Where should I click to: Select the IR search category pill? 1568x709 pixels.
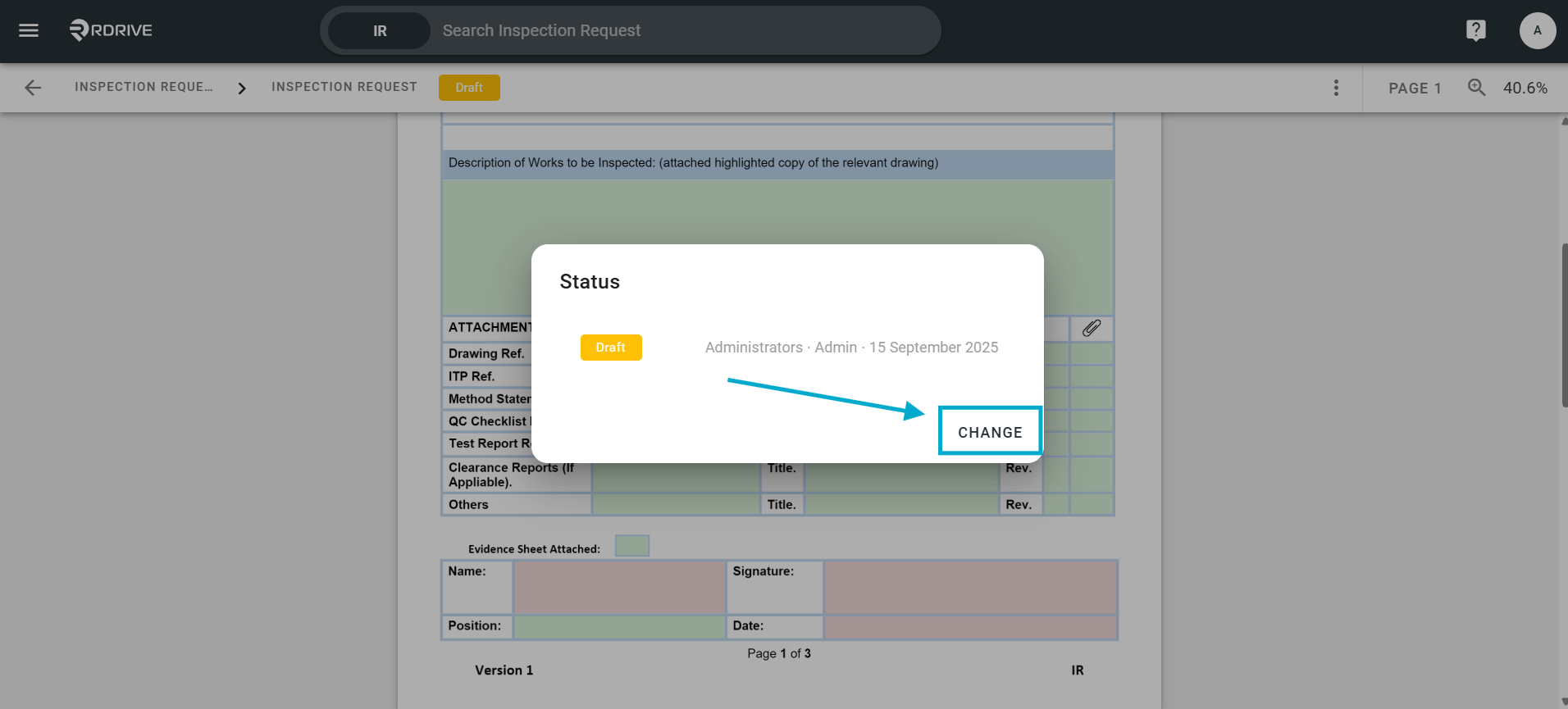(380, 31)
